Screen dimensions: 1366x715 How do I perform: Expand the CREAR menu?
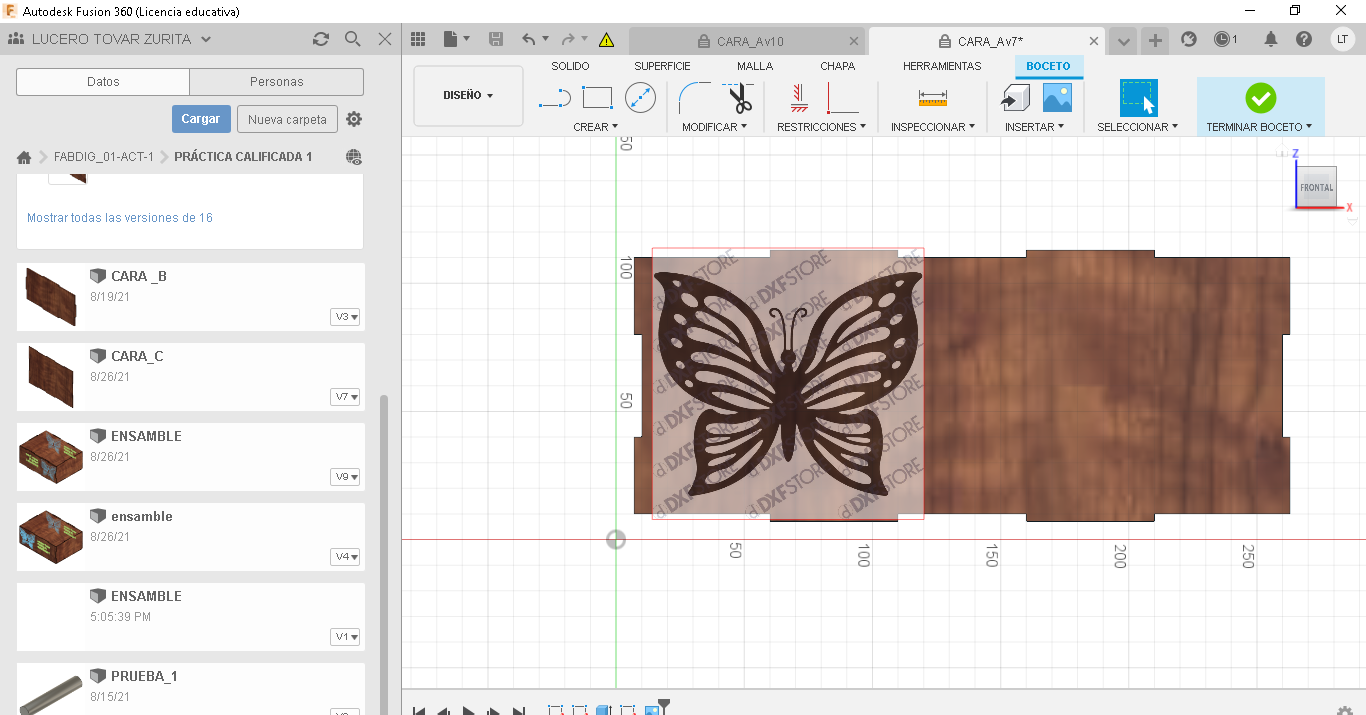coord(595,127)
